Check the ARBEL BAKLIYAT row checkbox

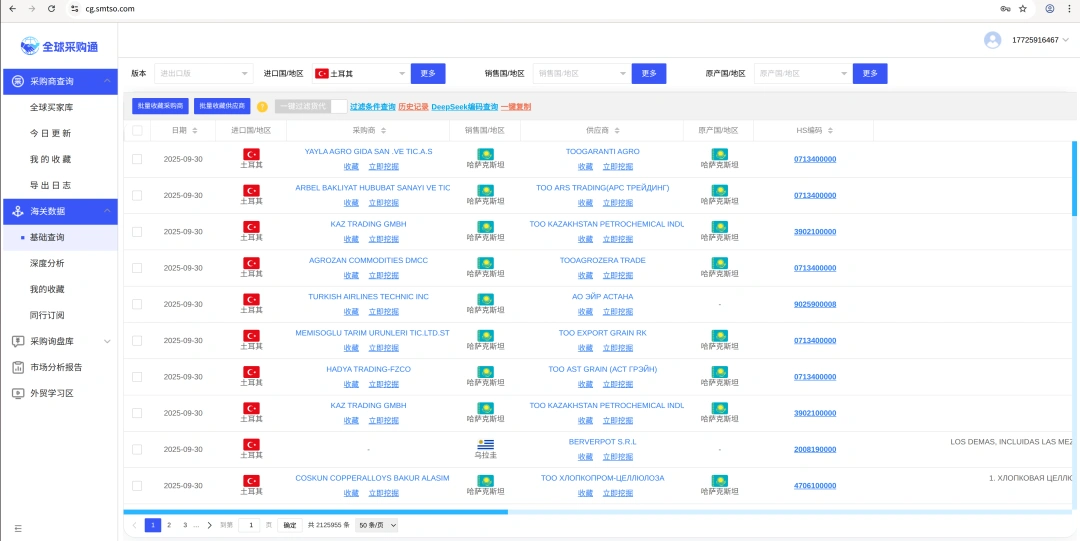(x=137, y=196)
